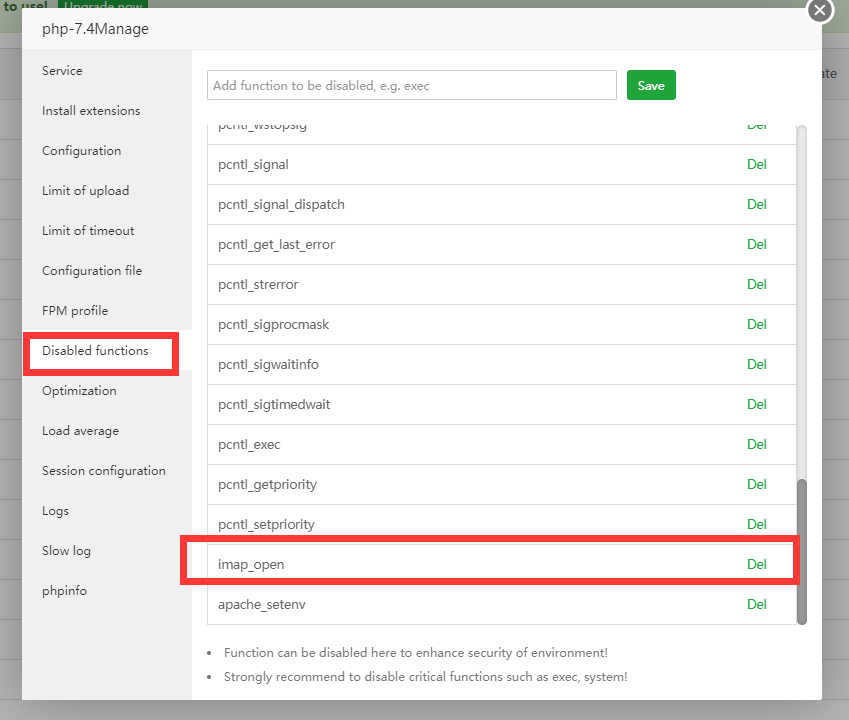This screenshot has height=720, width=849.
Task: Select Limit of upload in sidebar
Action: [85, 191]
